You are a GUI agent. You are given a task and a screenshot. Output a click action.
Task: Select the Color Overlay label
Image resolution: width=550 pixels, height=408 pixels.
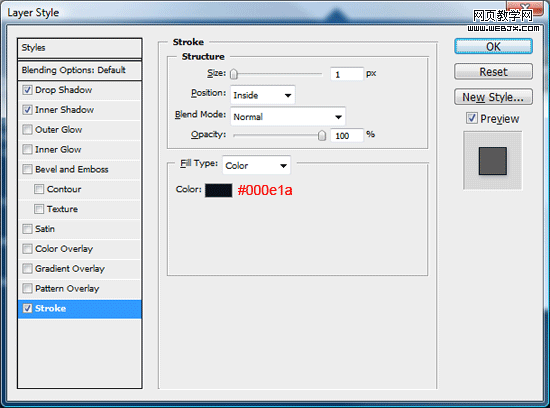[64, 249]
